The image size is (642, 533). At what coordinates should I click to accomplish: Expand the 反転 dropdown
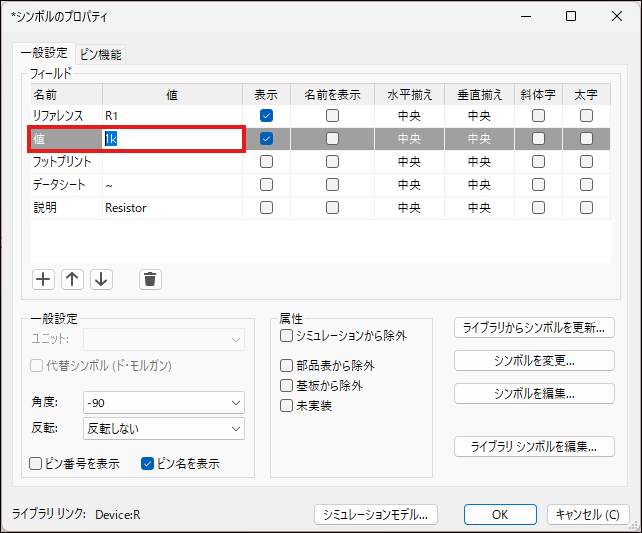click(x=164, y=428)
